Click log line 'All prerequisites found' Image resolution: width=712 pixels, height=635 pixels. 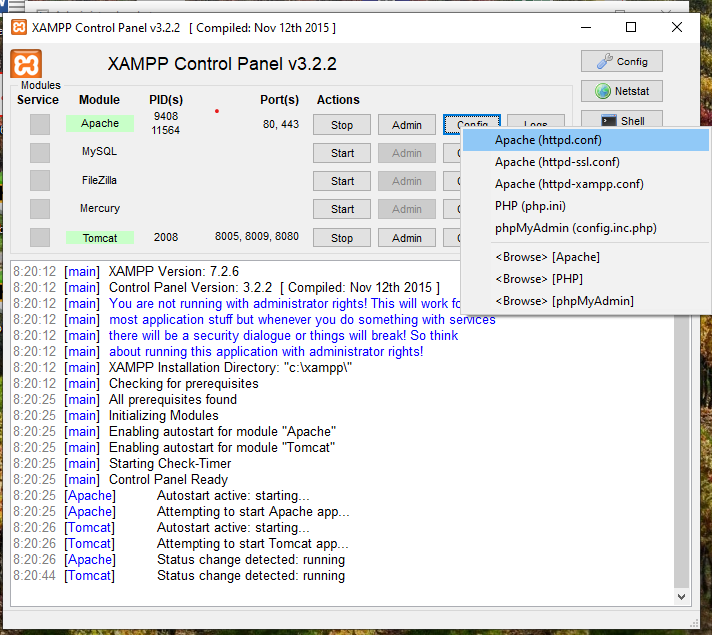pos(173,400)
